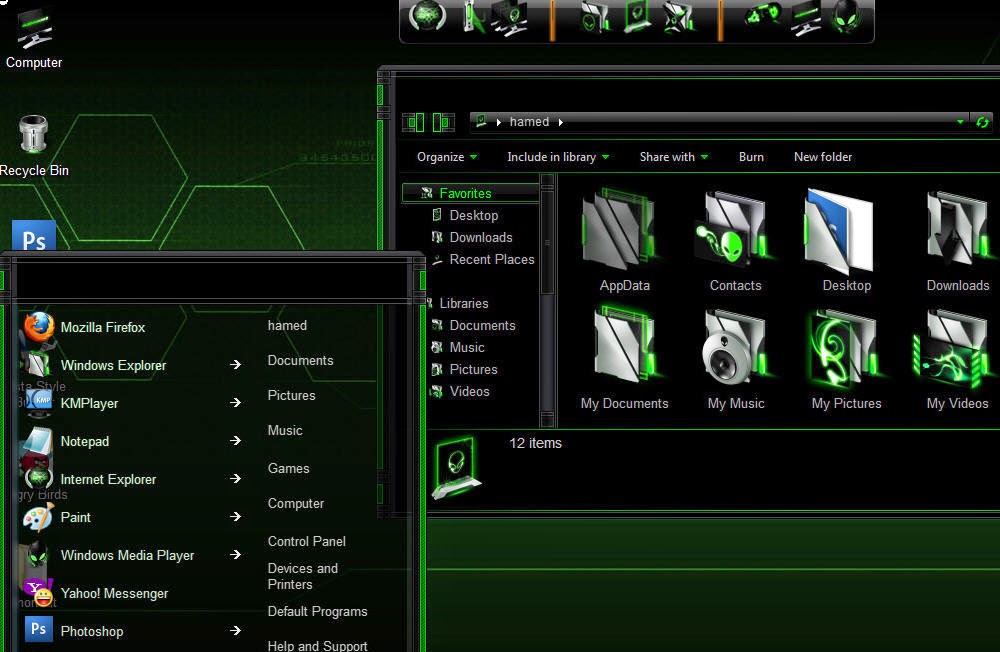Open Devices and Printers in the Start menu
The image size is (1000, 652).
coord(303,576)
